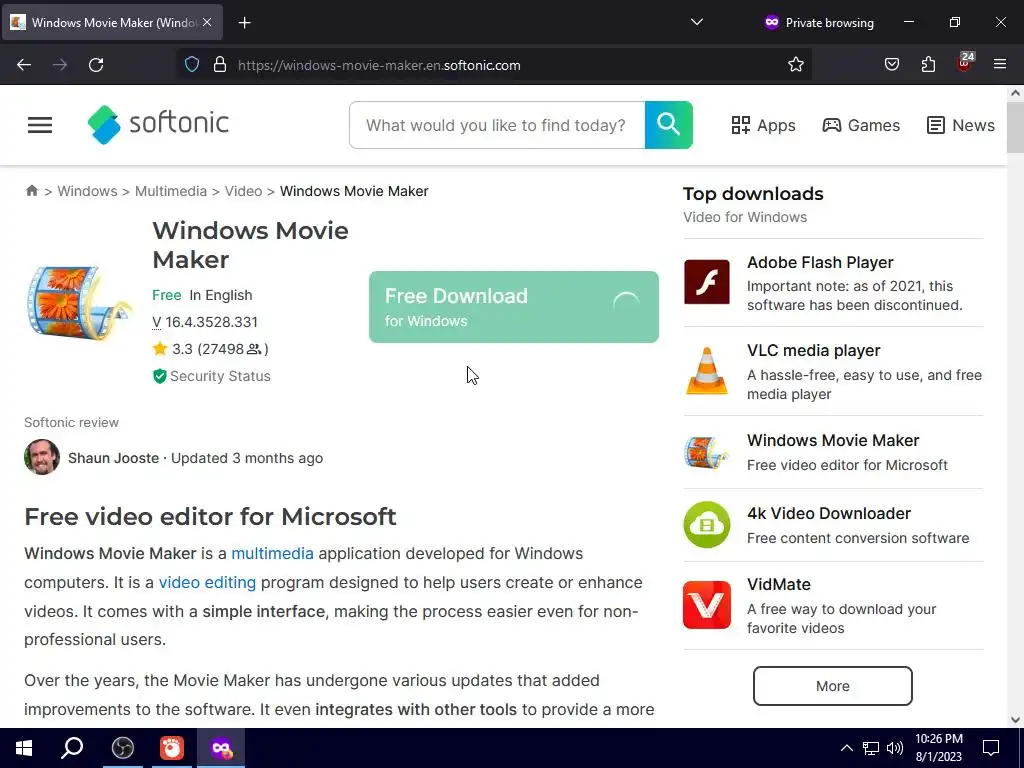Click the Softonic logo
1024x768 pixels.
158,124
